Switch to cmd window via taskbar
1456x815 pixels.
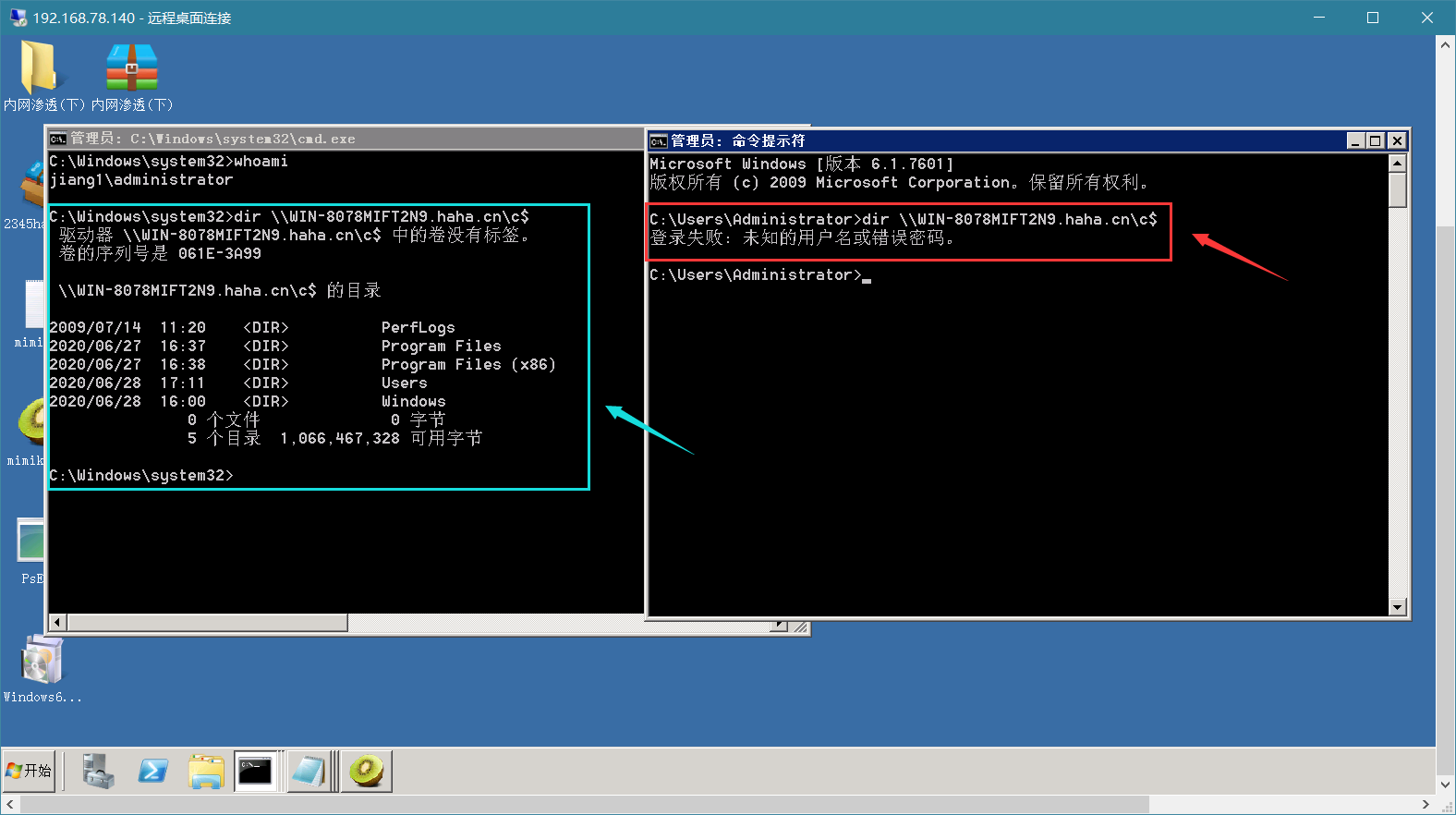point(256,771)
